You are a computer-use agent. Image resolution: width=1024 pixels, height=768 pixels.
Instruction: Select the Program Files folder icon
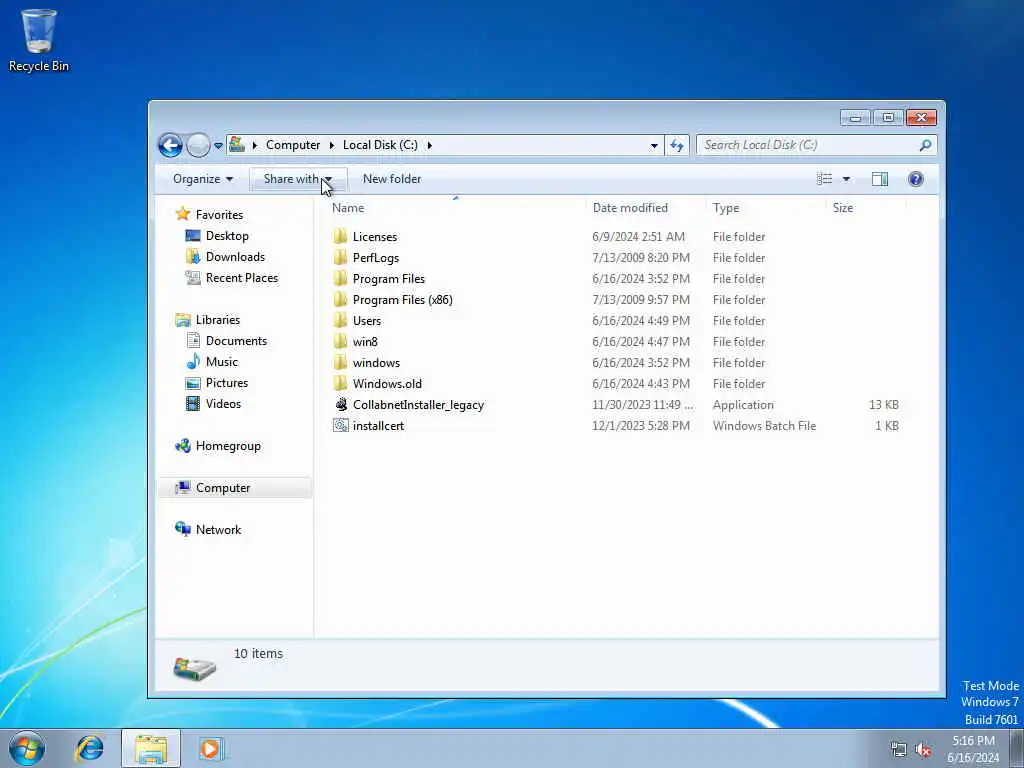pos(340,278)
